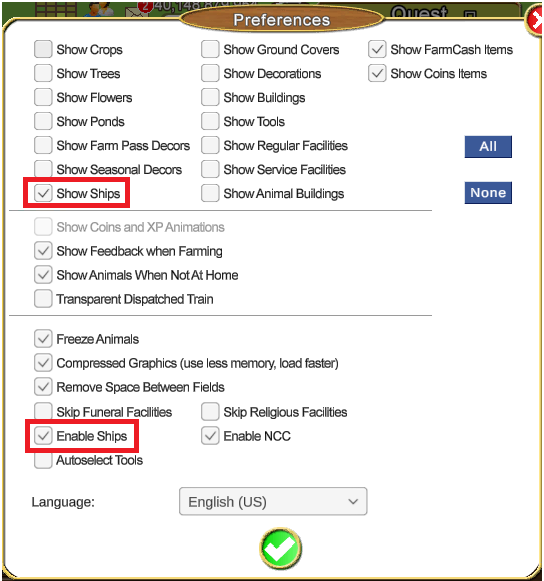
Task: Open the Language dropdown
Action: tap(273, 502)
